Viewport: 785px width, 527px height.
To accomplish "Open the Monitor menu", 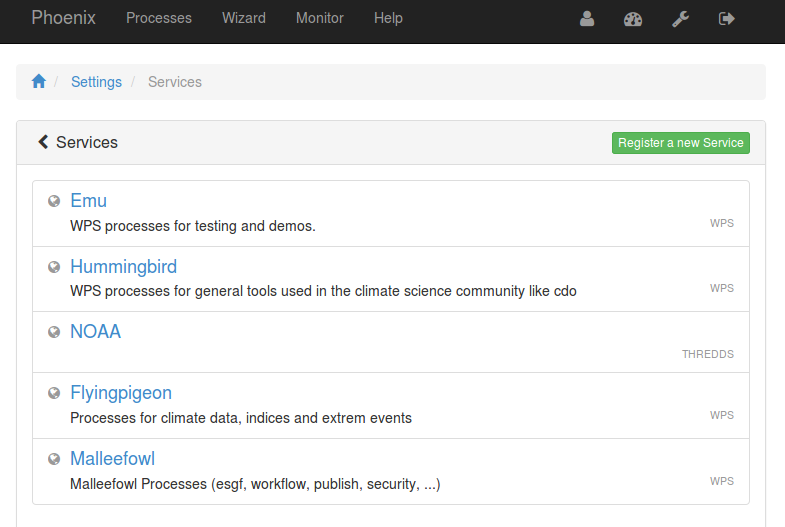I will click(x=319, y=18).
